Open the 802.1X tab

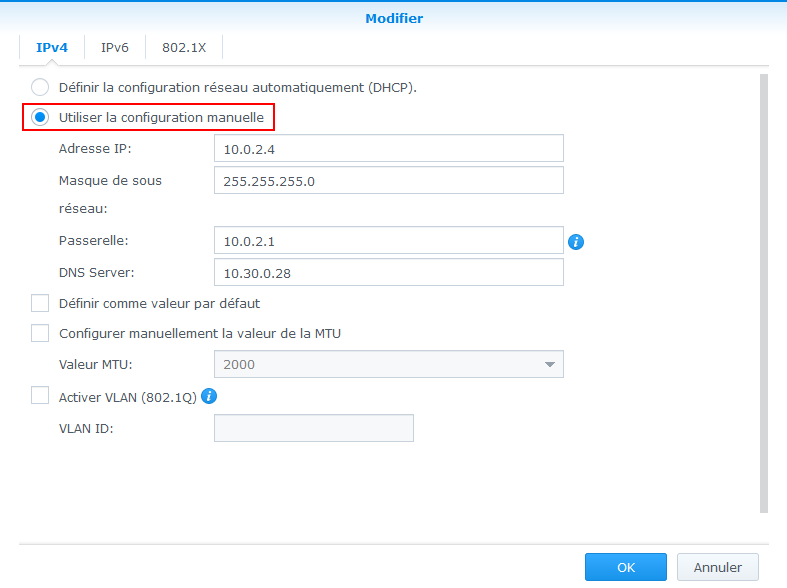pyautogui.click(x=184, y=48)
